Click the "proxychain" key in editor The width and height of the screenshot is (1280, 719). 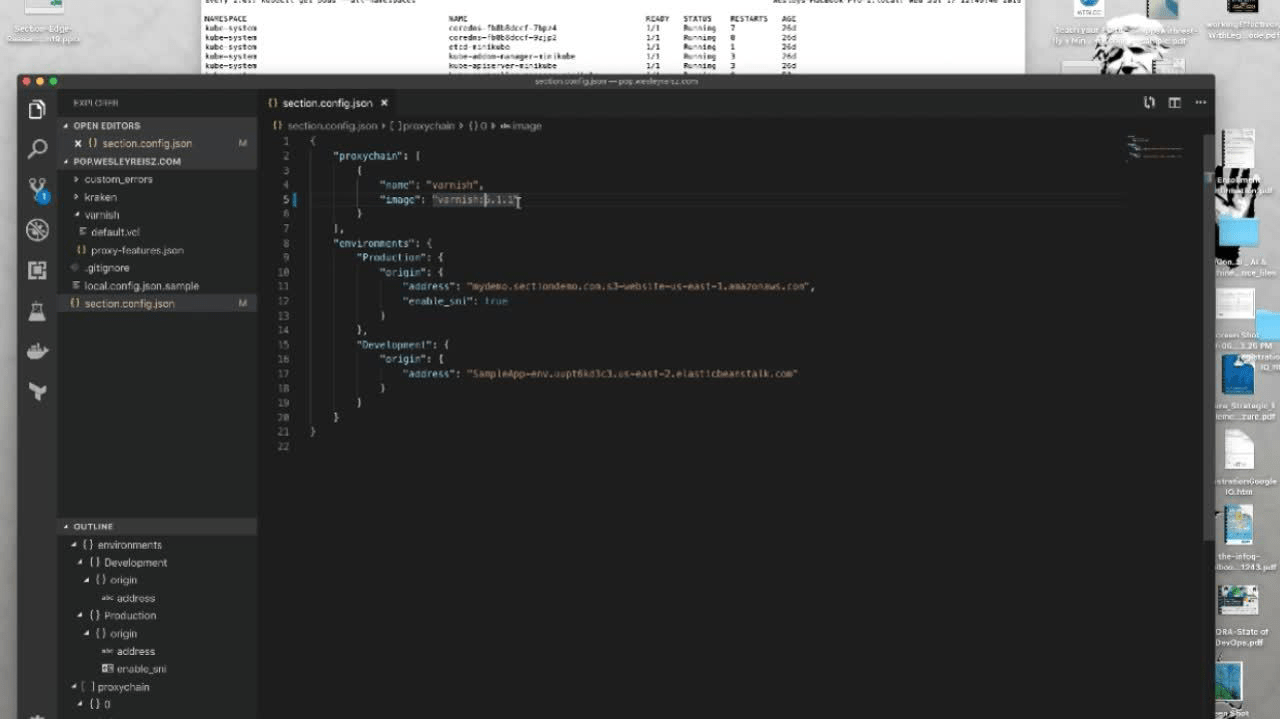click(369, 156)
